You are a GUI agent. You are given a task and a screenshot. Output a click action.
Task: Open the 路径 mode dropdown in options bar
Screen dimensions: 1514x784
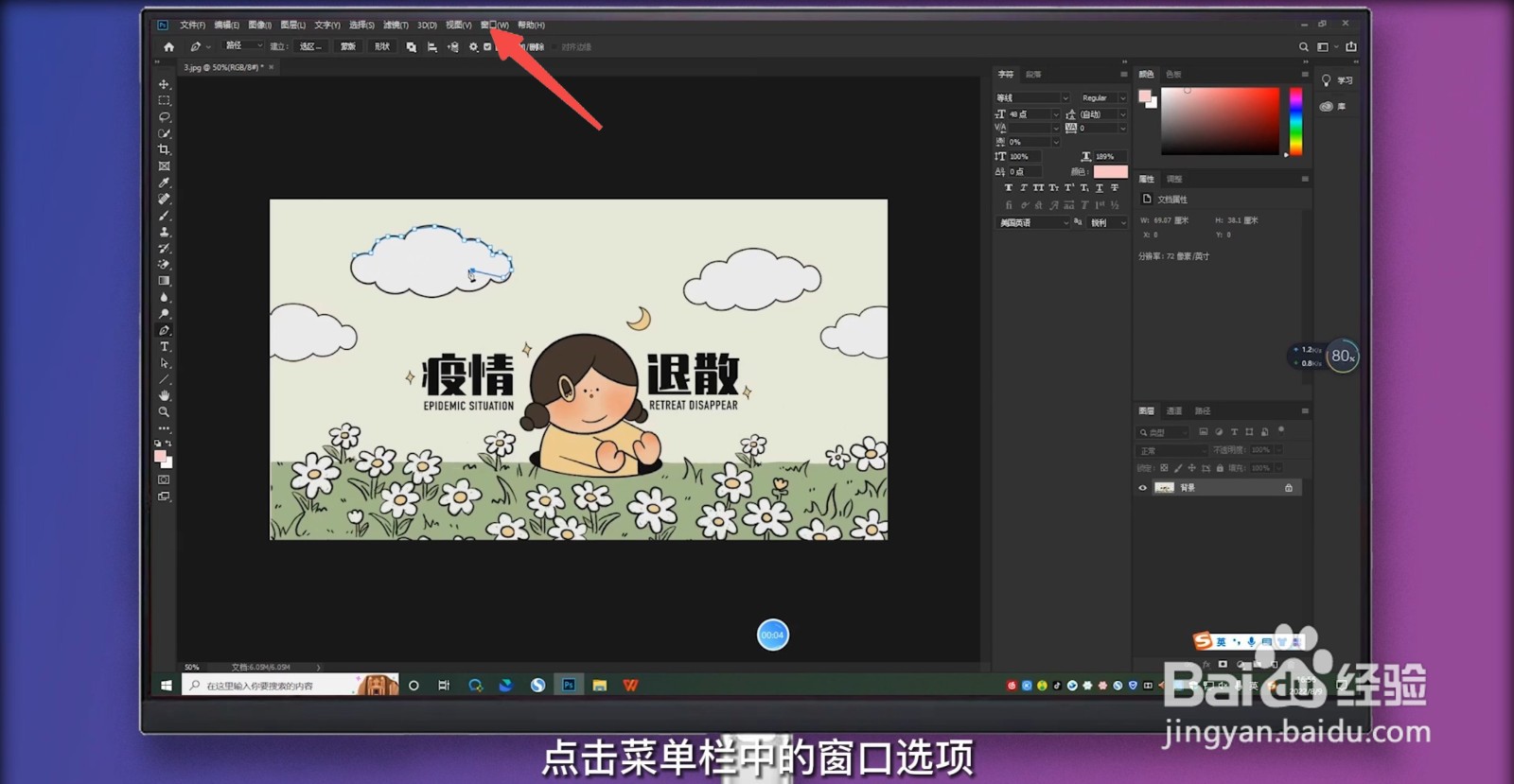tap(243, 45)
